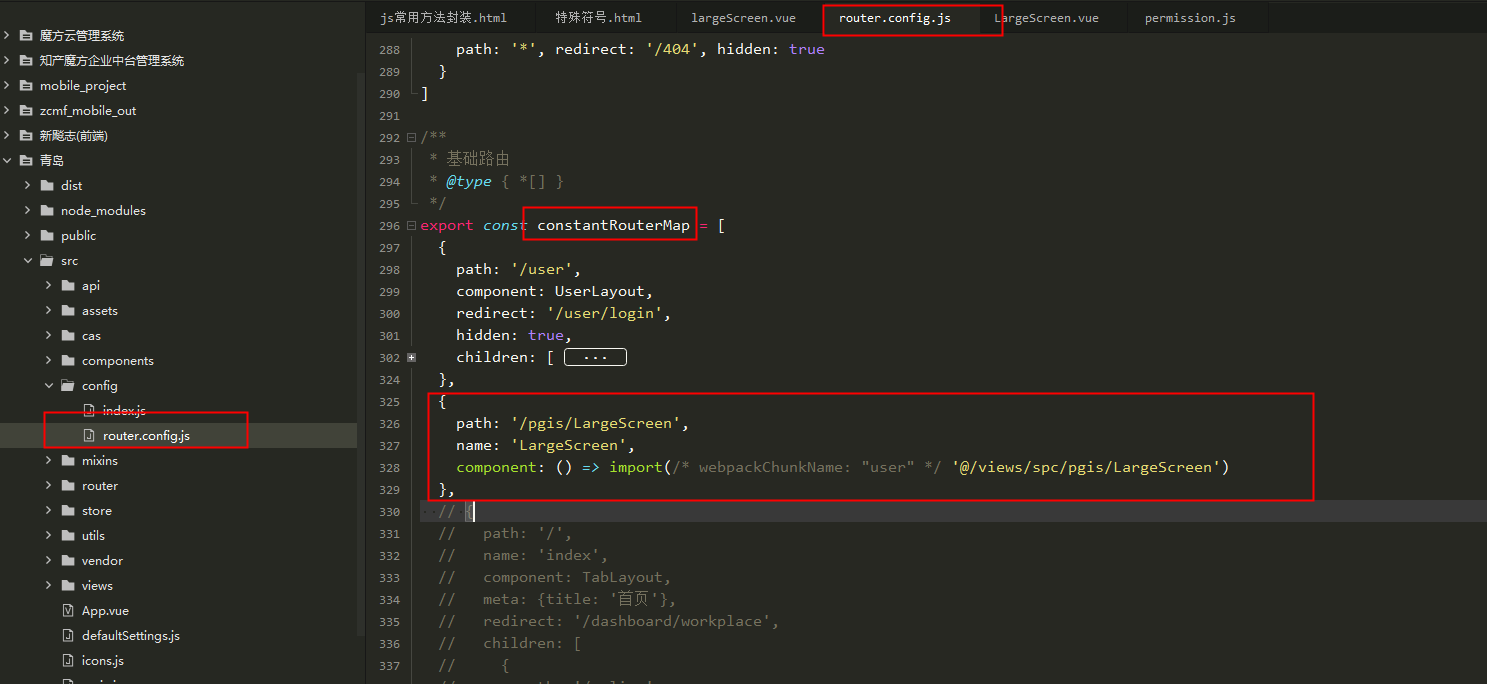Select the router.config.js tab

(x=894, y=18)
